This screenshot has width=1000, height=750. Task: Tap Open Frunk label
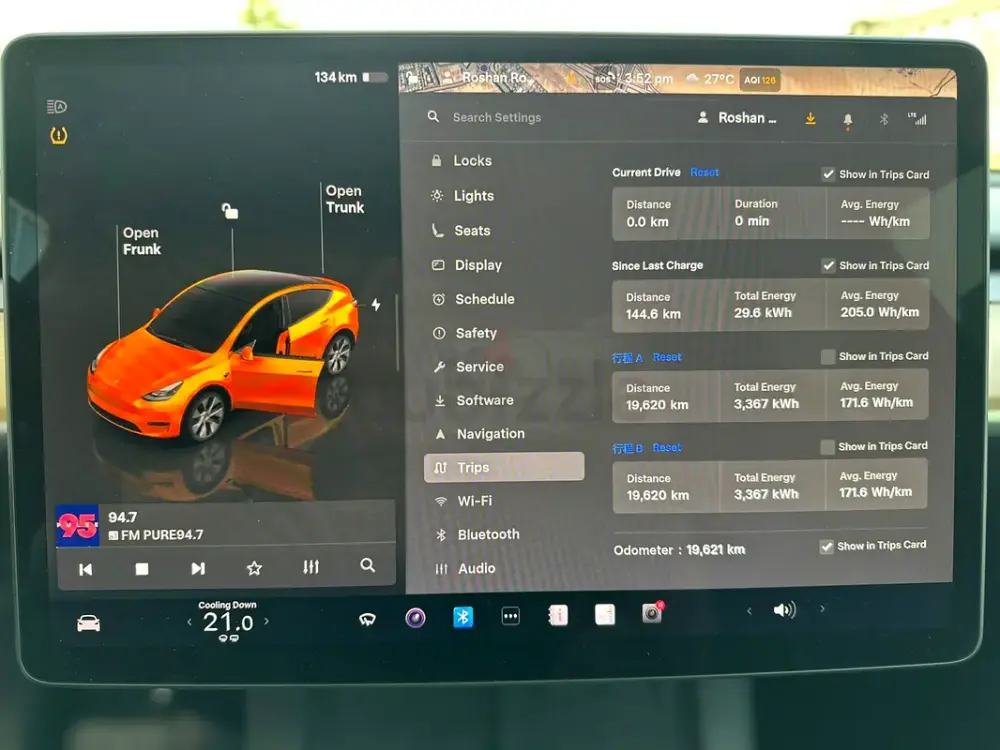141,241
